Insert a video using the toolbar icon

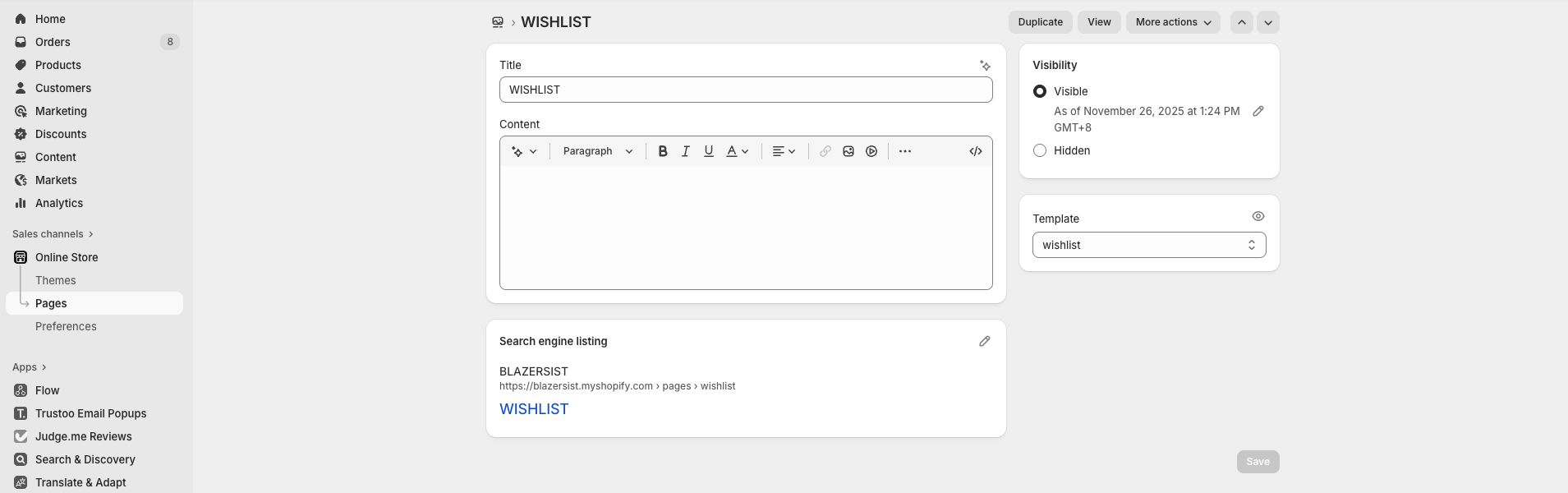point(871,151)
